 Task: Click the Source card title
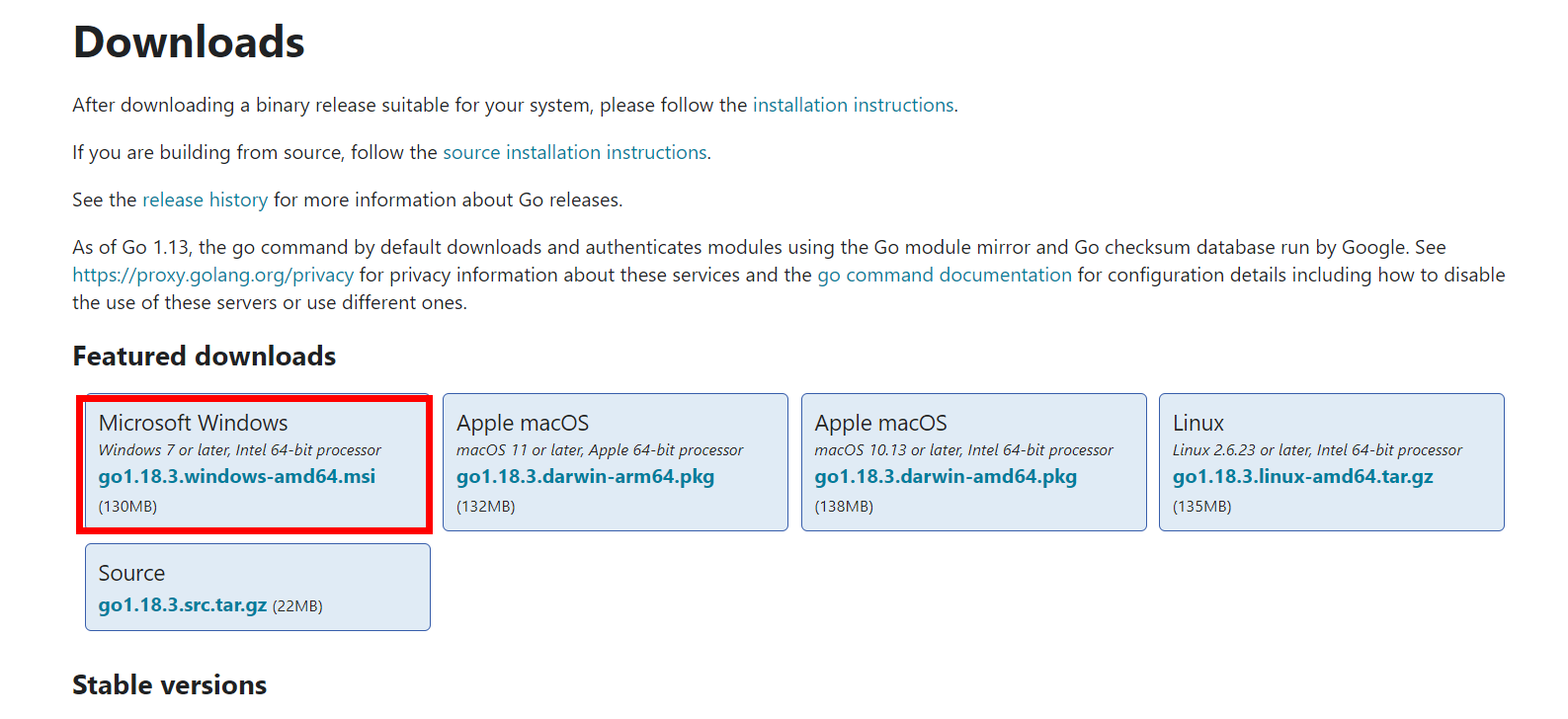click(131, 574)
